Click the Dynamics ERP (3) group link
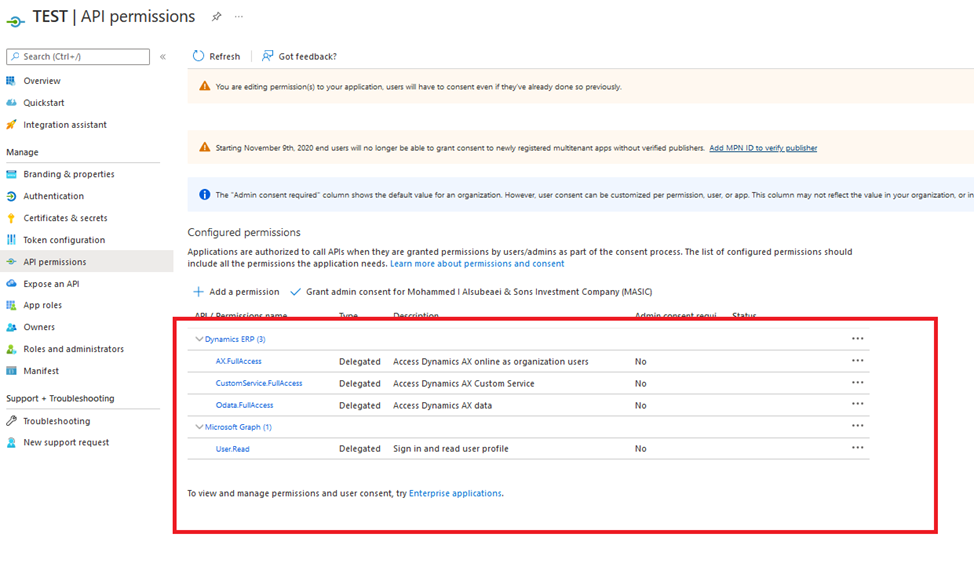The height and width of the screenshot is (581, 974). [235, 339]
